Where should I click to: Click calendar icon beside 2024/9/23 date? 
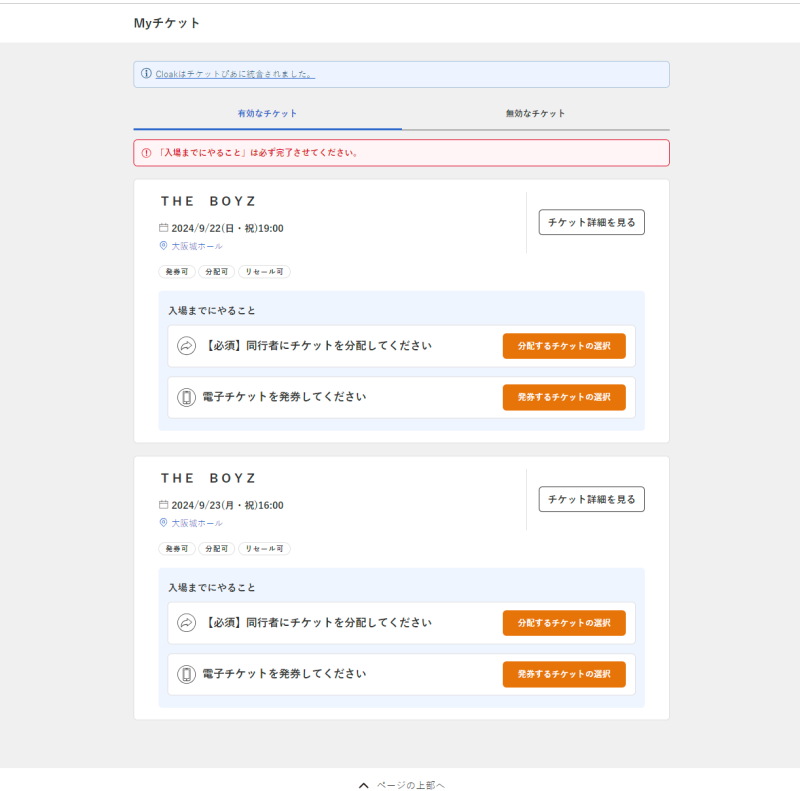(163, 505)
